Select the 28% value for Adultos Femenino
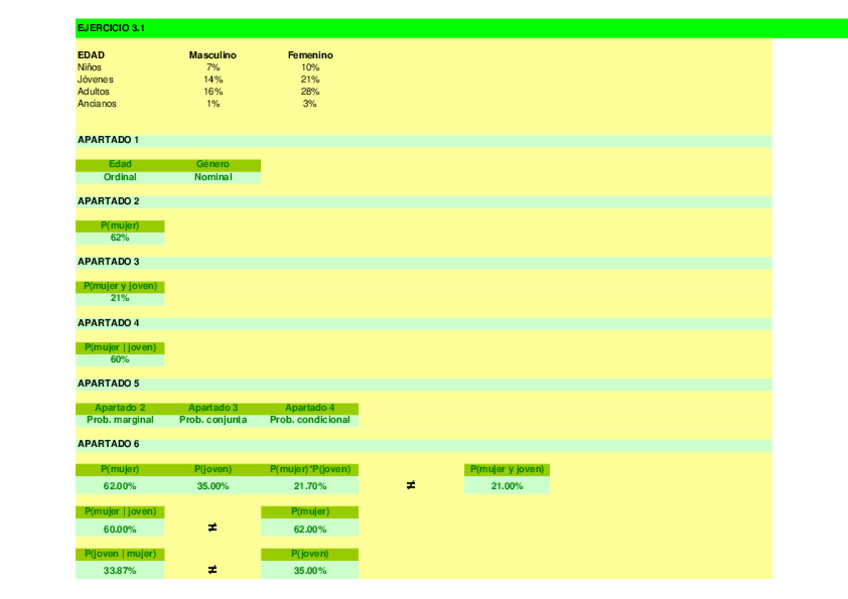The image size is (848, 599). pyautogui.click(x=310, y=91)
